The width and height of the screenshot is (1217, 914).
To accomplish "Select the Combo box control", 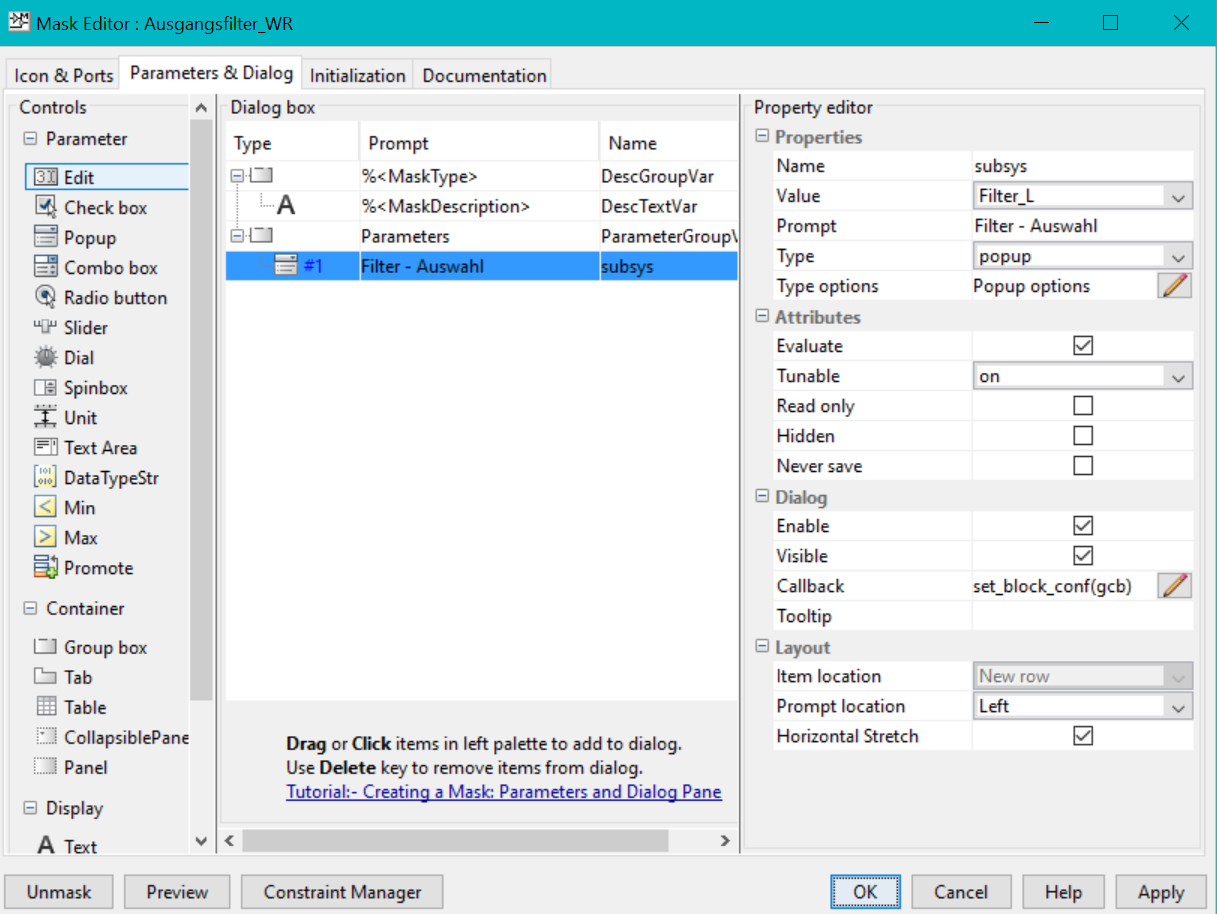I will (x=110, y=268).
